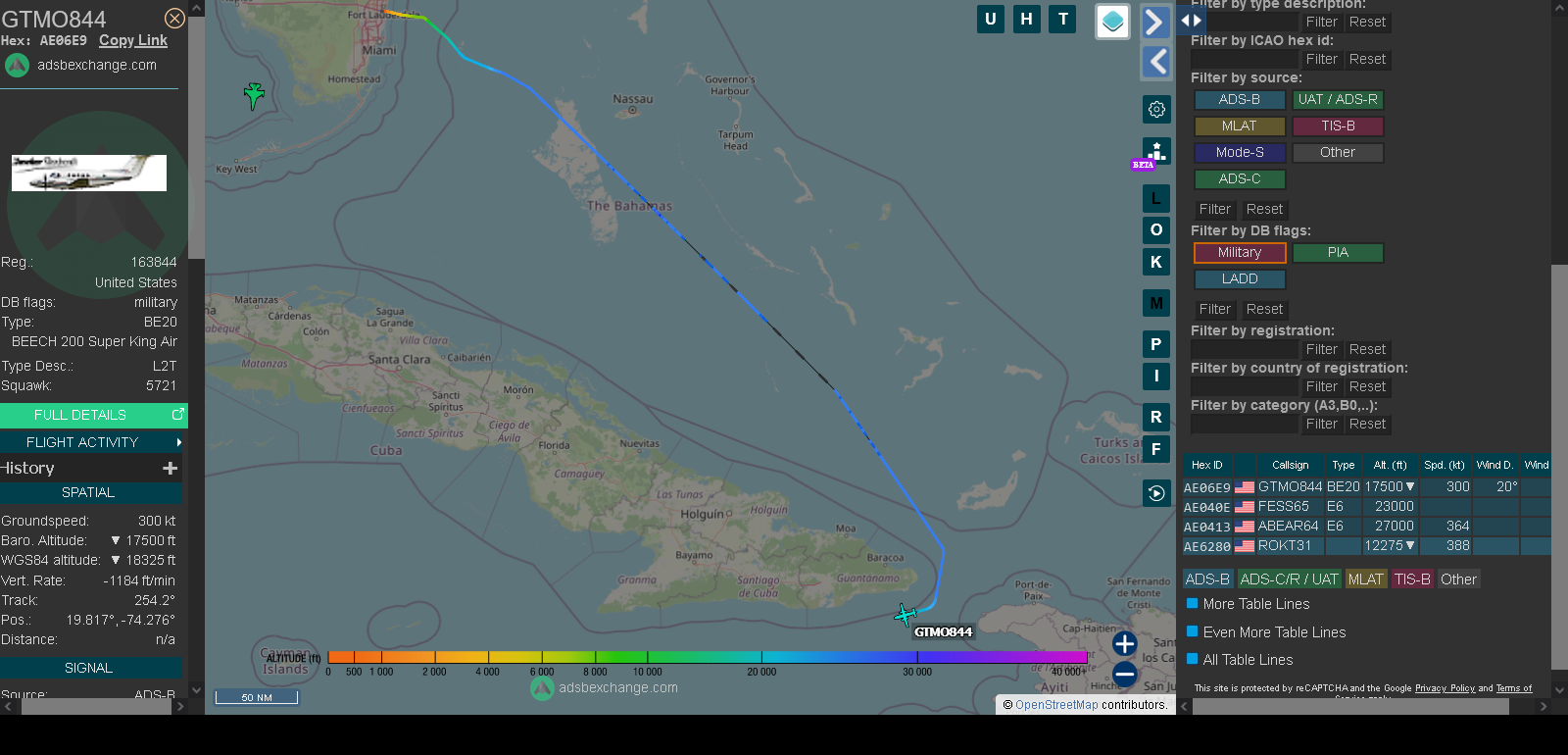
Task: Apply the Filter by source Filter button
Action: pyautogui.click(x=1214, y=210)
